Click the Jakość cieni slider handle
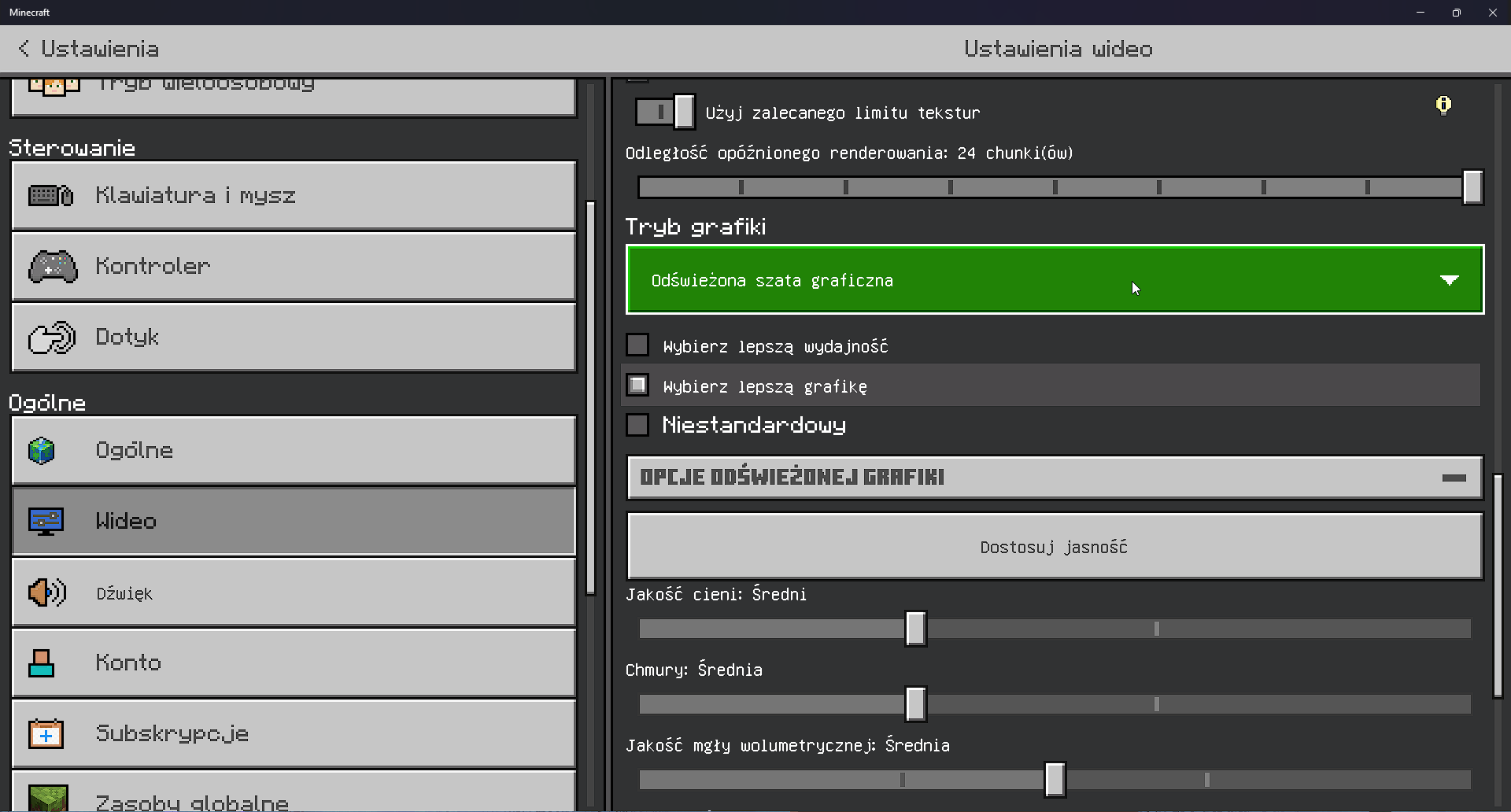 coord(915,629)
